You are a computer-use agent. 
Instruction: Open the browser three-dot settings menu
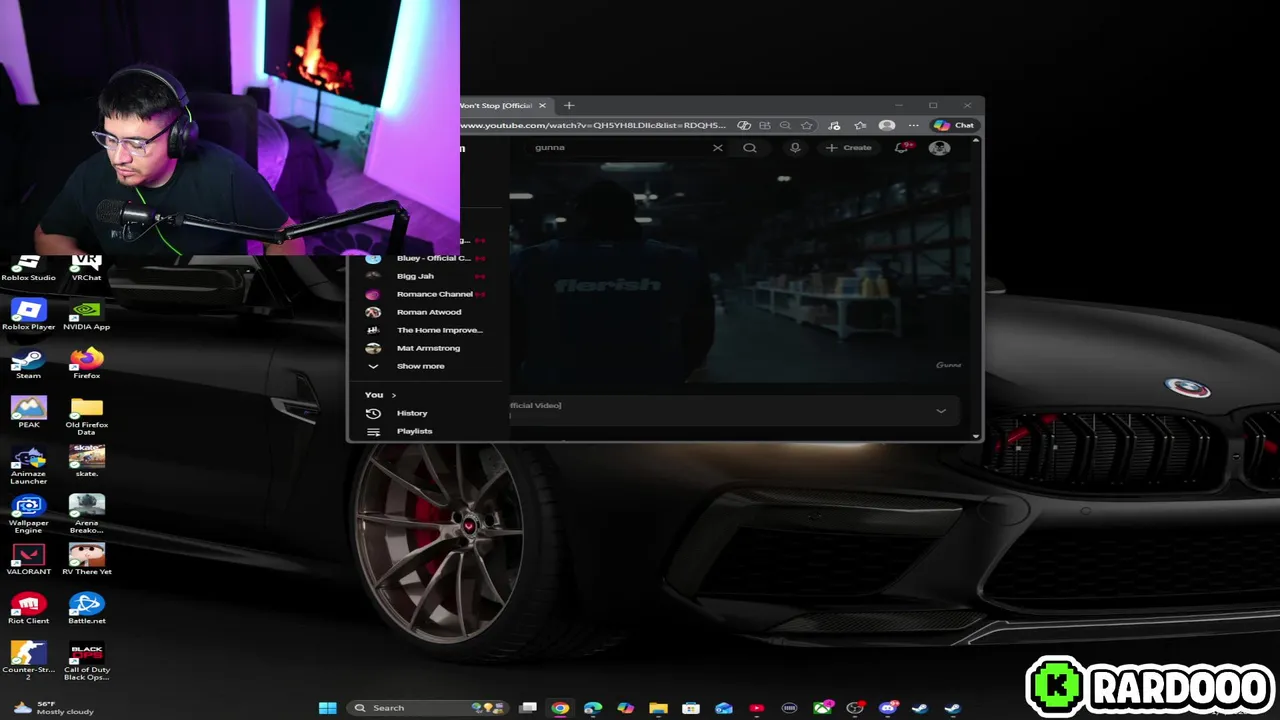(913, 125)
